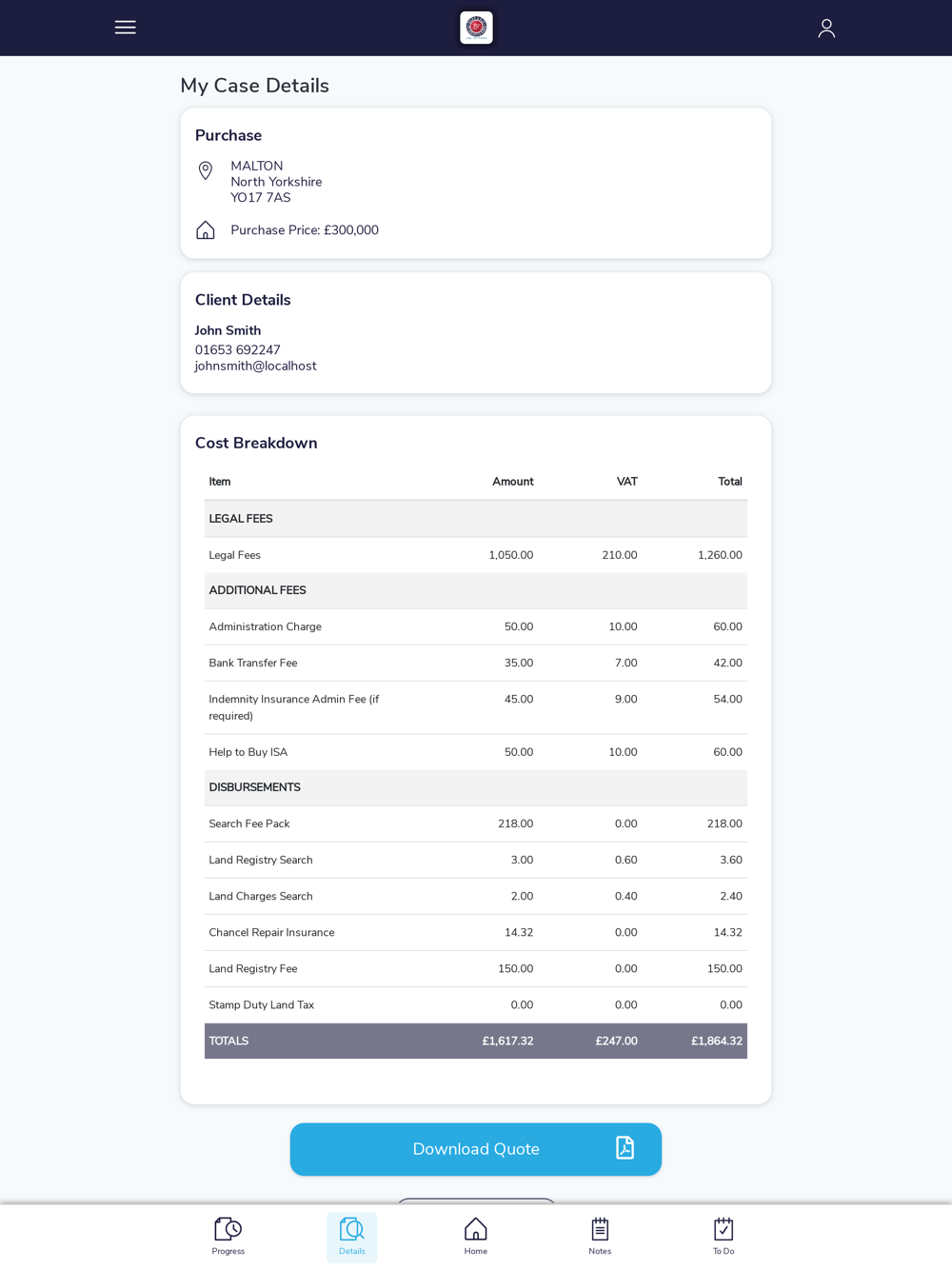Click the ADDITIONAL FEES section header
Viewport: 952px width, 1270px height.
[257, 590]
